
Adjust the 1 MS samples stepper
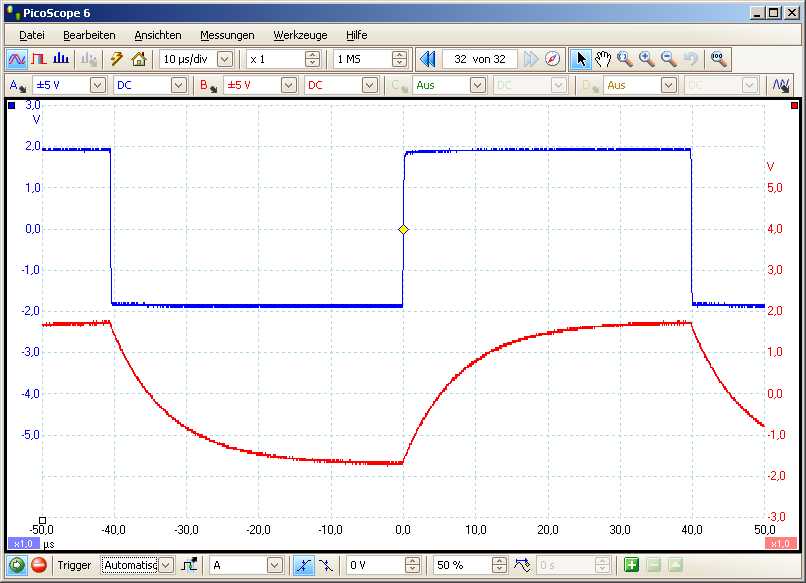tap(399, 59)
